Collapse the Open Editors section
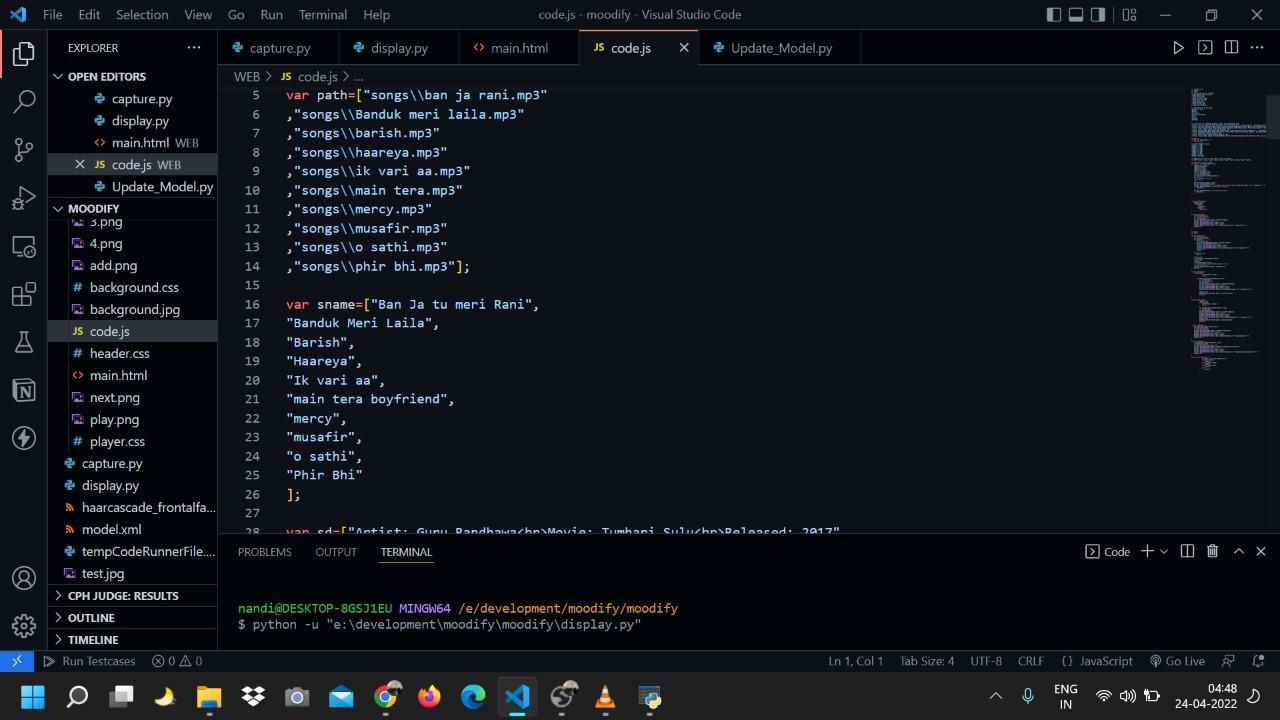The width and height of the screenshot is (1280, 720). coord(132,76)
